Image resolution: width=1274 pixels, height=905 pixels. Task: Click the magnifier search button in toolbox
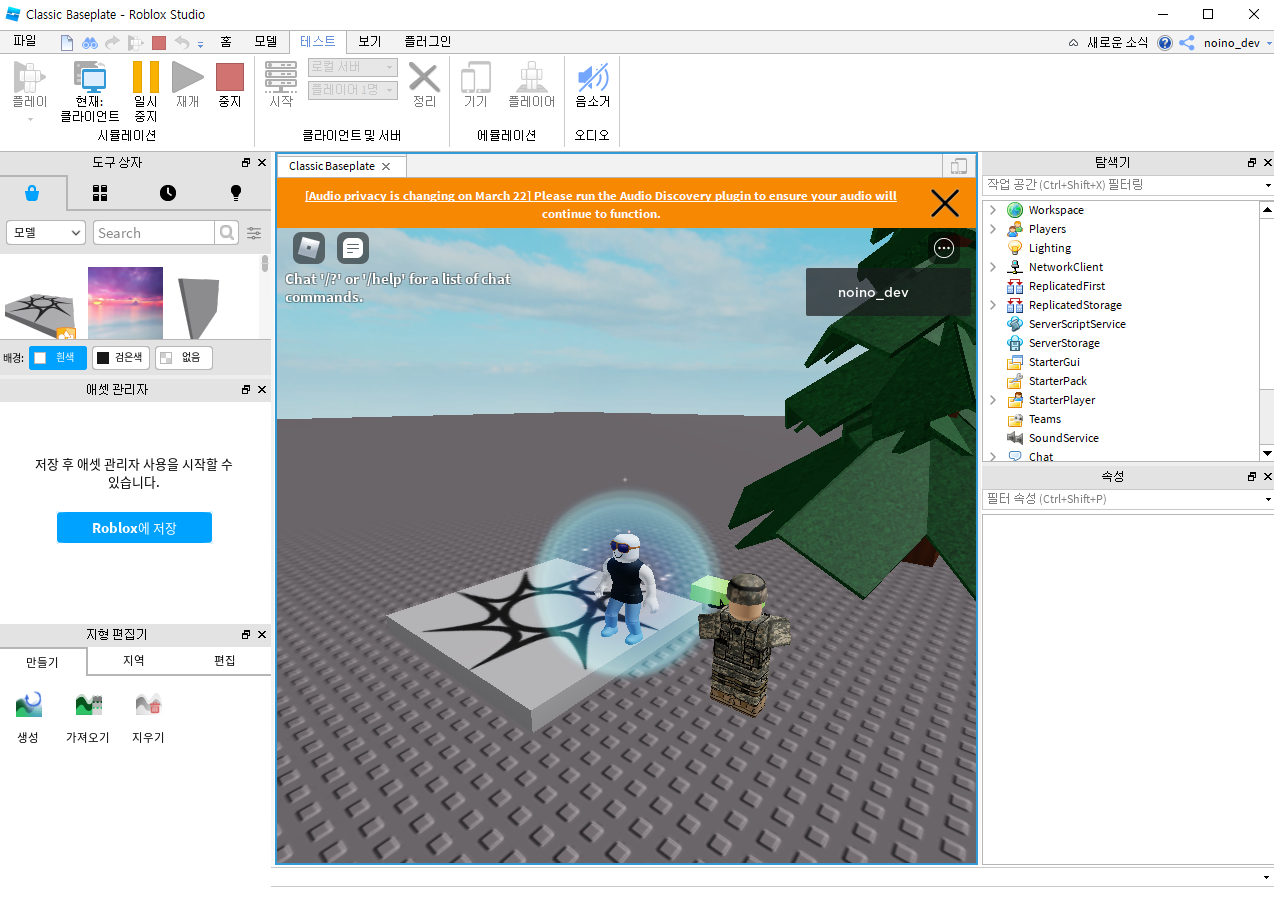228,232
